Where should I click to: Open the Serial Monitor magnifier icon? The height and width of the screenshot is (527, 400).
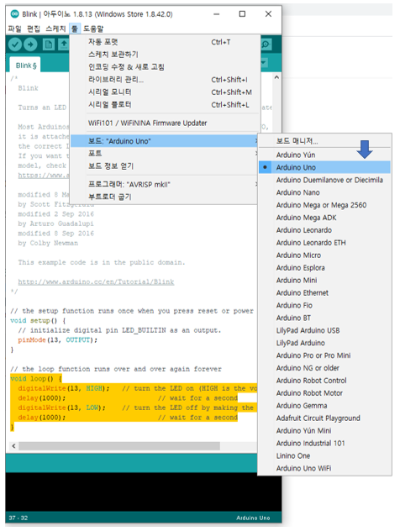(x=266, y=44)
